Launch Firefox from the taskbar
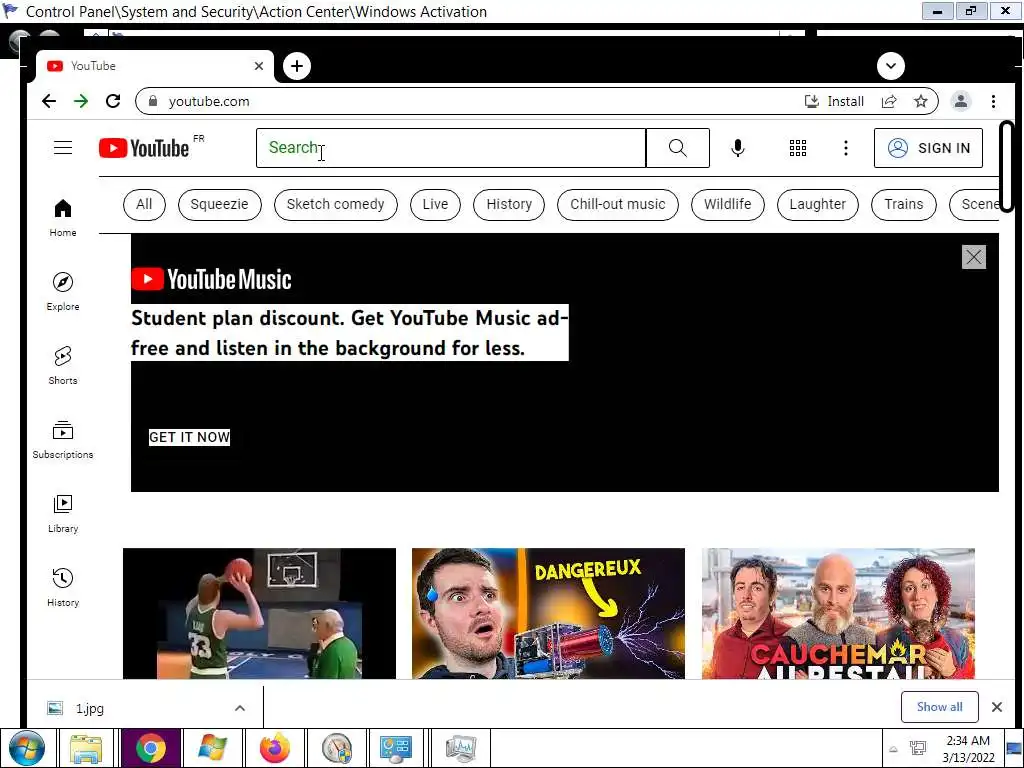 coord(275,748)
